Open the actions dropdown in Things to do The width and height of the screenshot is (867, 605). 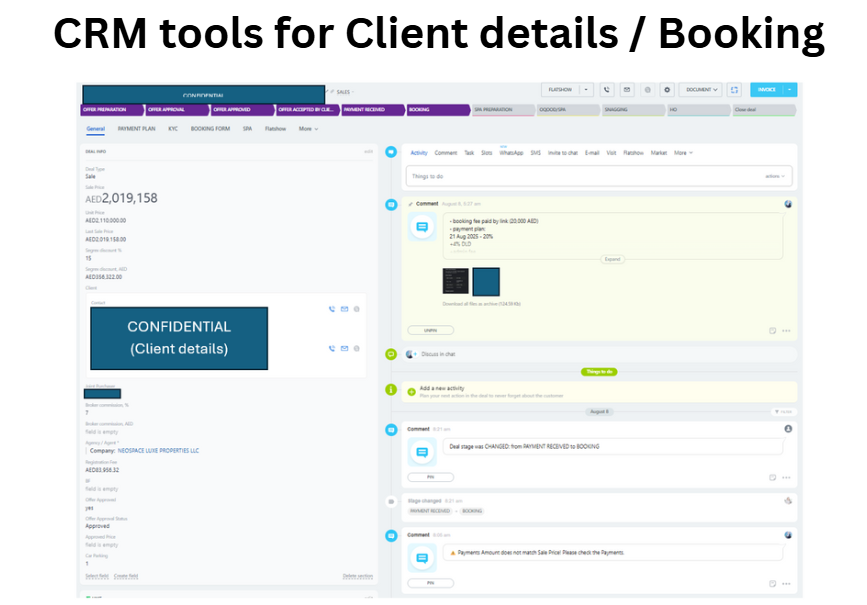775,176
